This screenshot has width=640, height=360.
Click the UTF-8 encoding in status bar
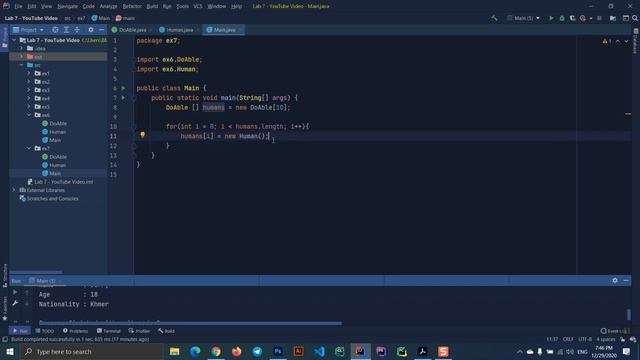(x=585, y=339)
